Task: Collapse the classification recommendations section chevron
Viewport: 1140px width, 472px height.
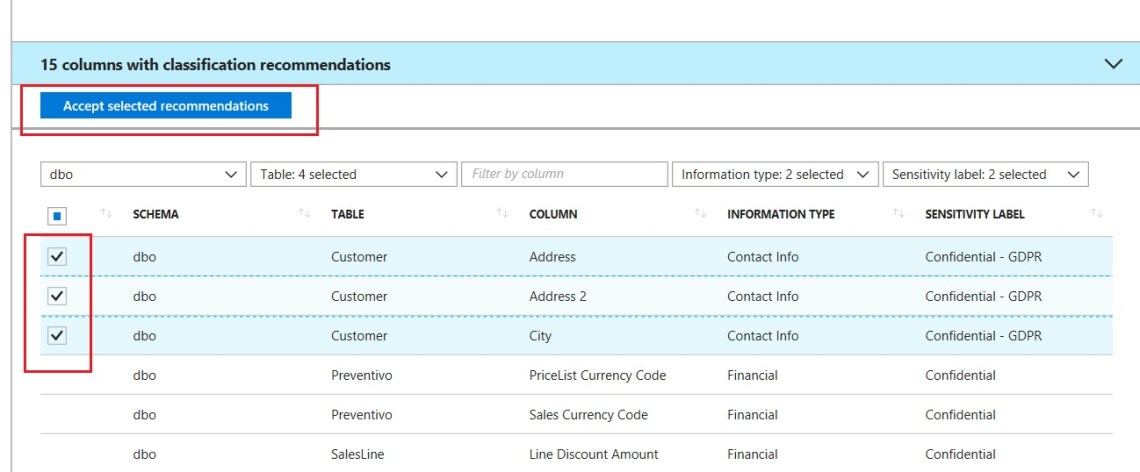Action: pos(1113,64)
